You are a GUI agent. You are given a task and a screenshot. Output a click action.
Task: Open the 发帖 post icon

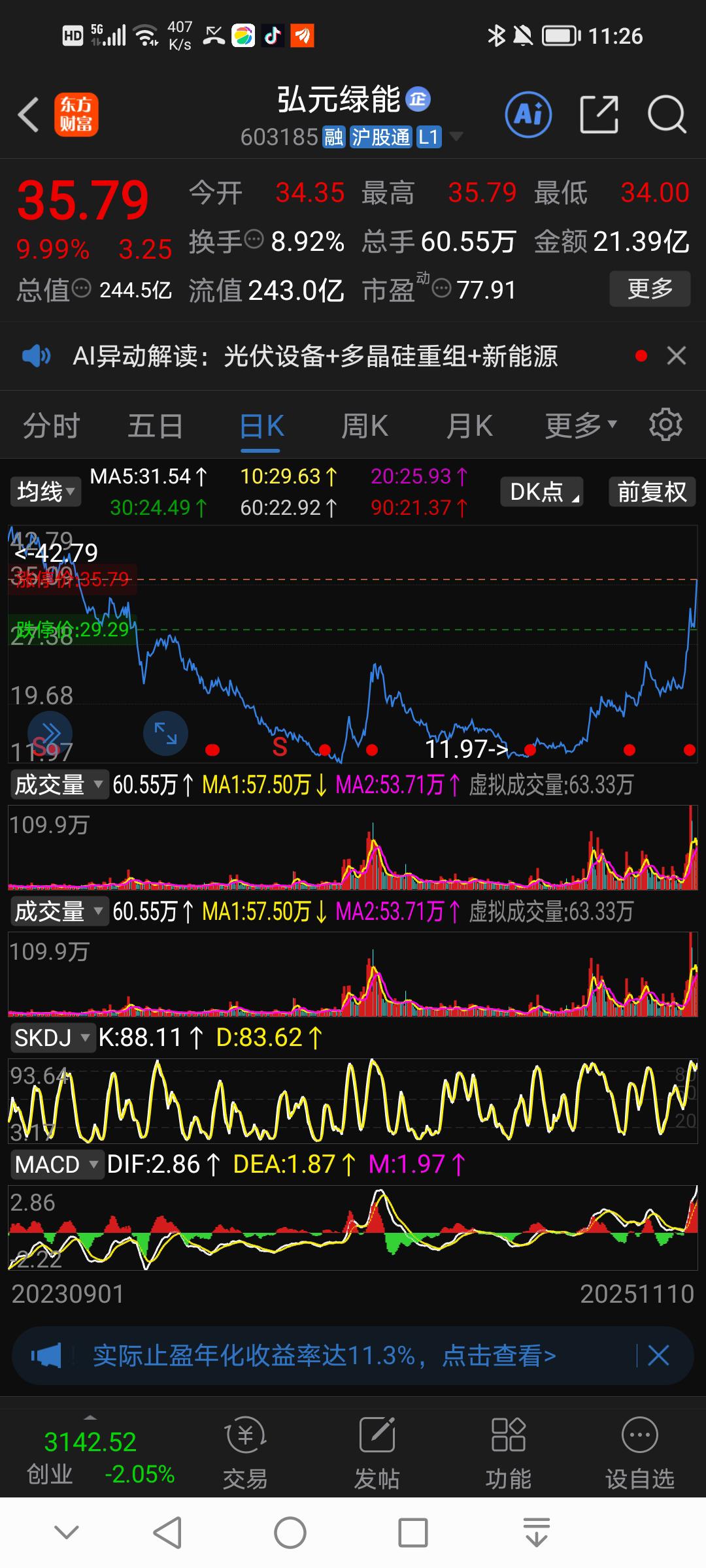point(377,1453)
